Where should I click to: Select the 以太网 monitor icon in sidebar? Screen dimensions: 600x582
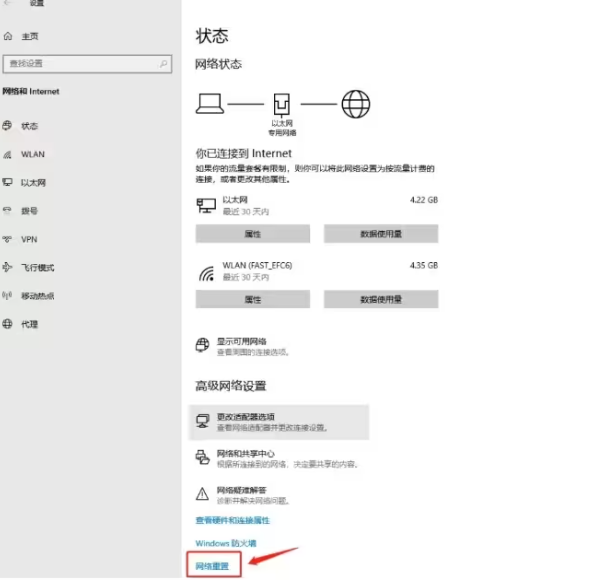pos(7,182)
